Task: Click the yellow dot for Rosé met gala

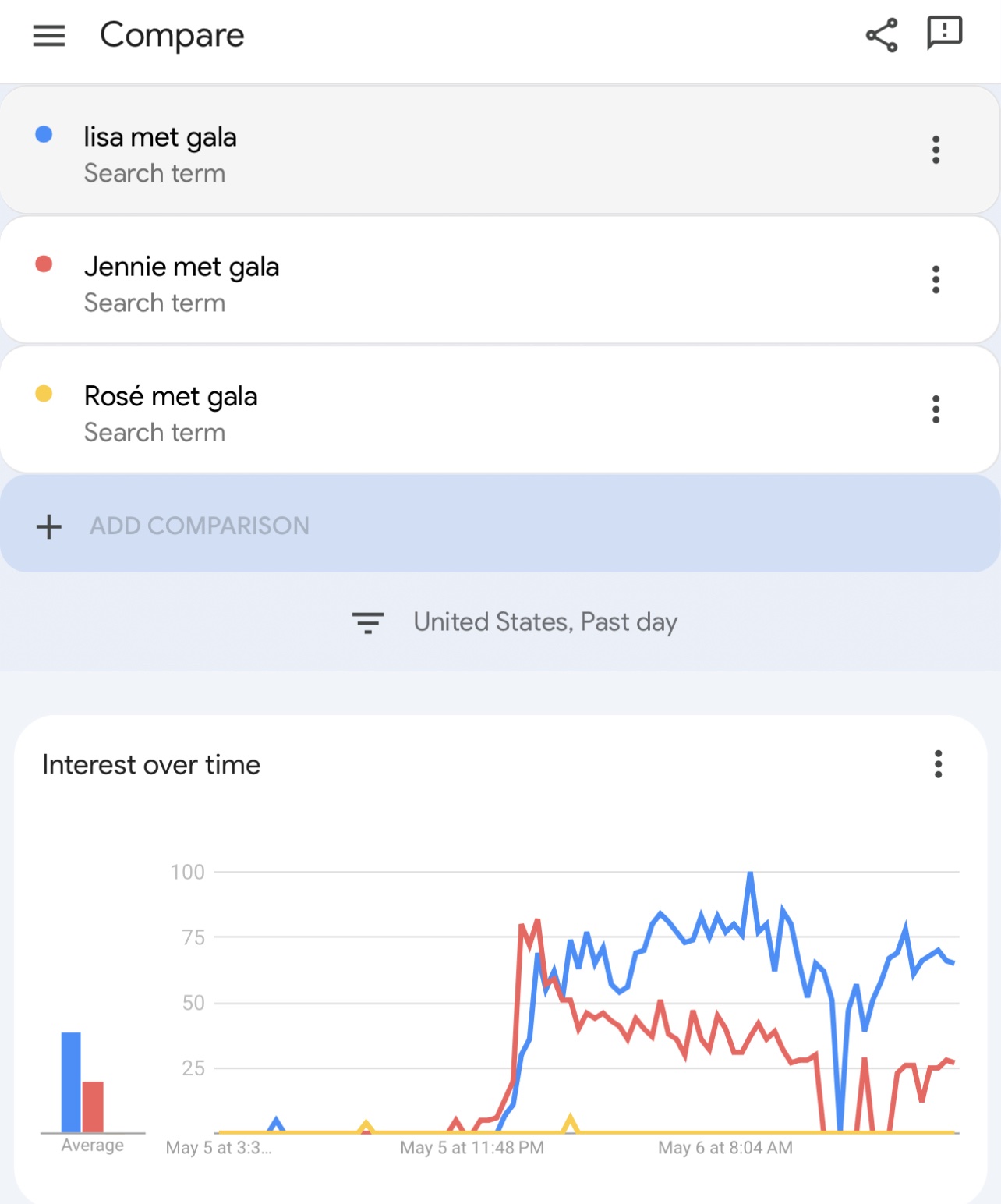Action: [44, 394]
